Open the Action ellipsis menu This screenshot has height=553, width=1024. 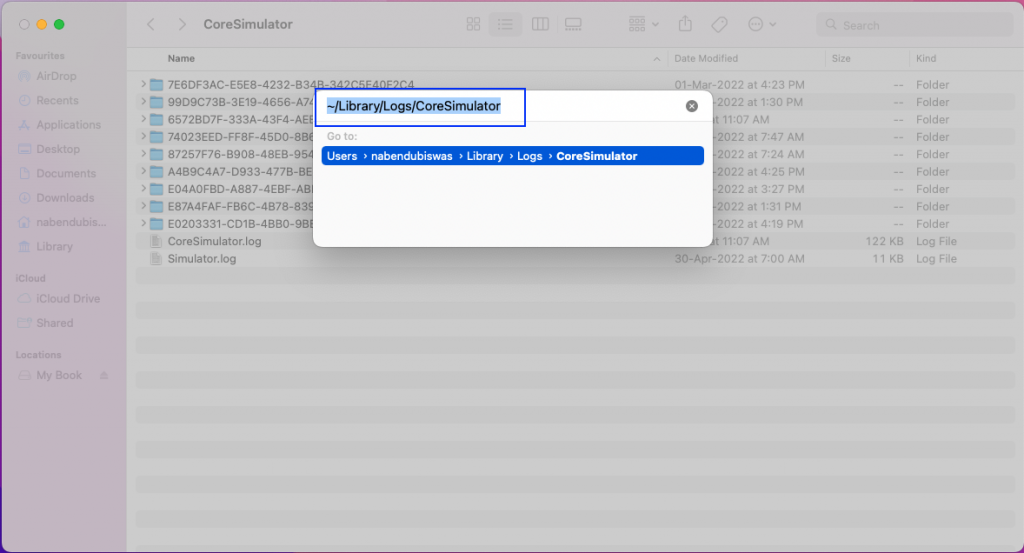761,25
